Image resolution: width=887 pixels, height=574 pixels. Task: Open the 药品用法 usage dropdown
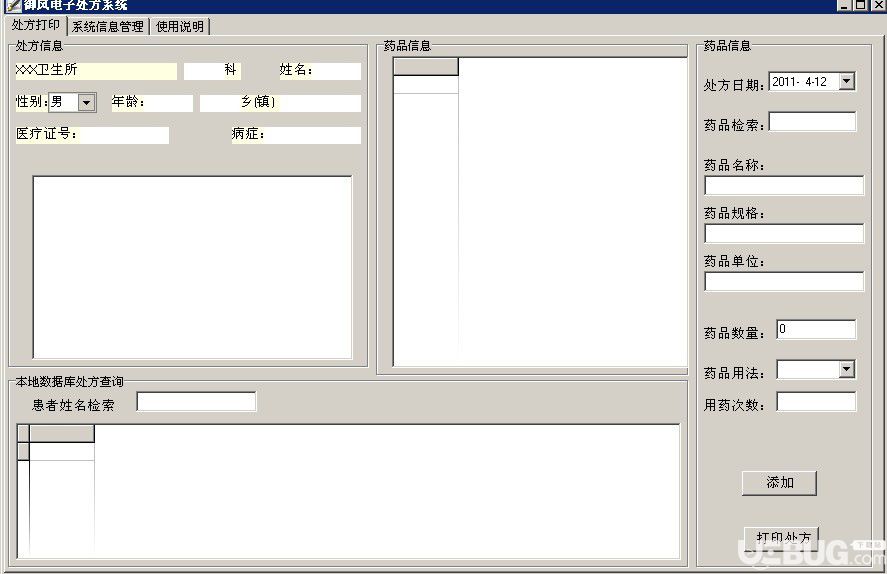[846, 370]
